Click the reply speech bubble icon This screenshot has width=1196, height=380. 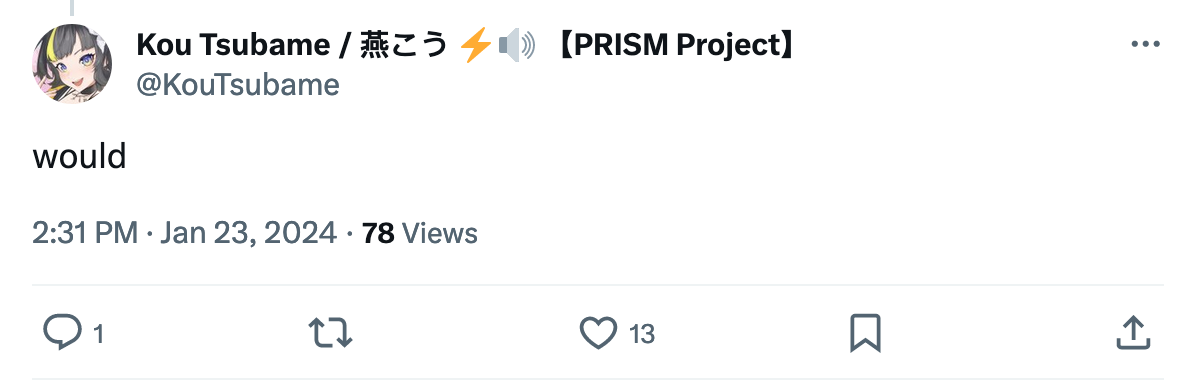(60, 333)
